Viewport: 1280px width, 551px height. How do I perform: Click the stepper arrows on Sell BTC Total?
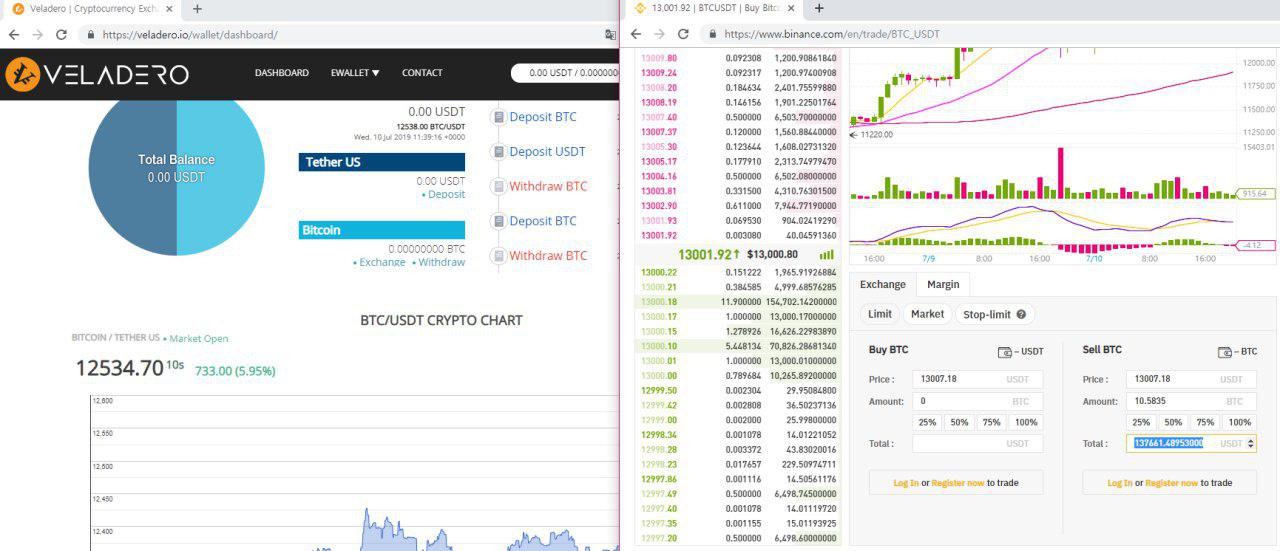1250,443
